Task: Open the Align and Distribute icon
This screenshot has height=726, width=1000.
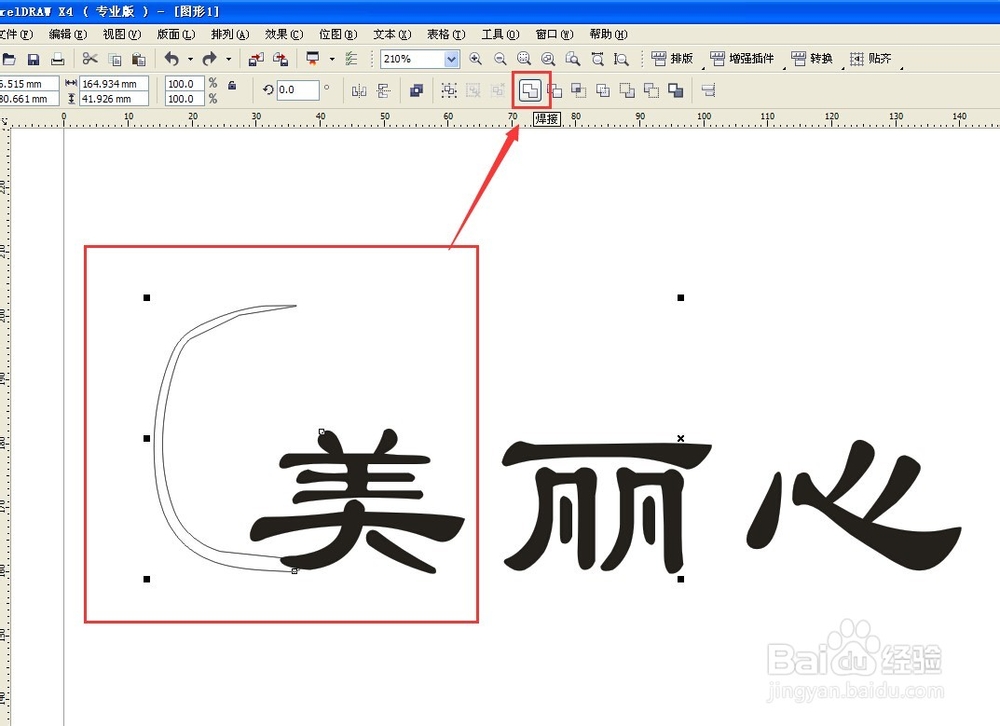Action: [x=708, y=91]
